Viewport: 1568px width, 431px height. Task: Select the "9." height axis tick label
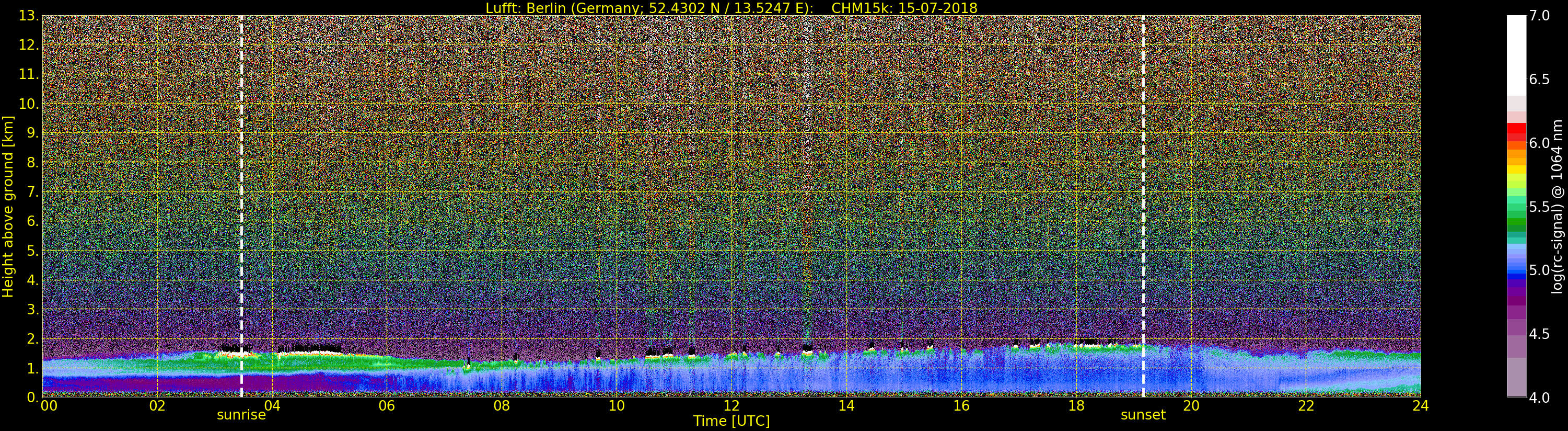(32, 133)
